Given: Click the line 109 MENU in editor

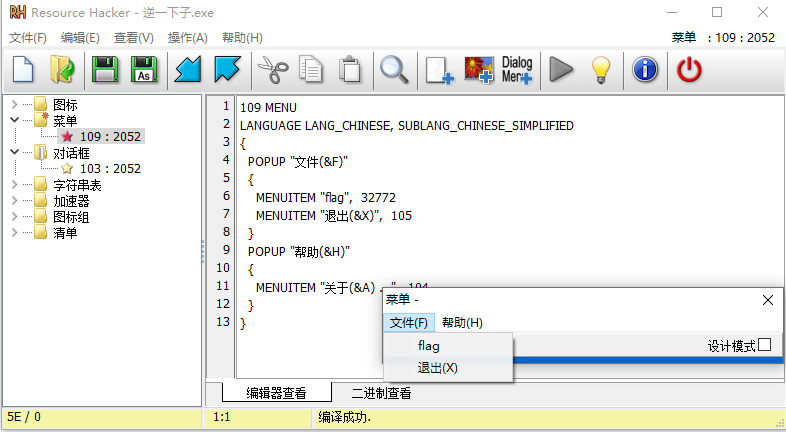Looking at the screenshot, I should coord(268,107).
